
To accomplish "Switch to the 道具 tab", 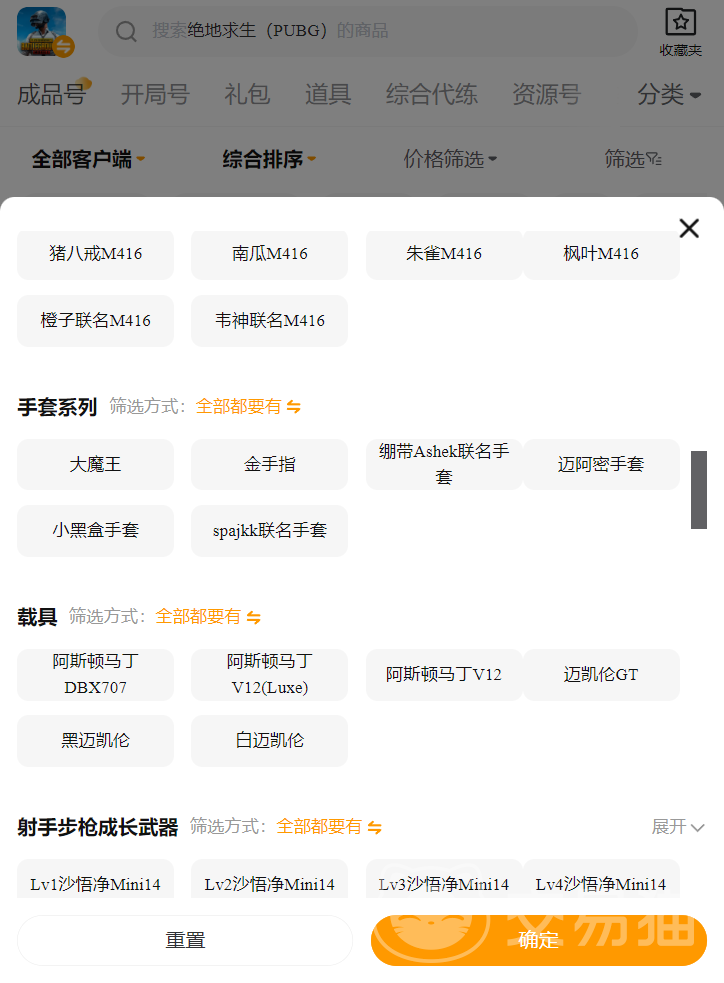I will pos(328,95).
